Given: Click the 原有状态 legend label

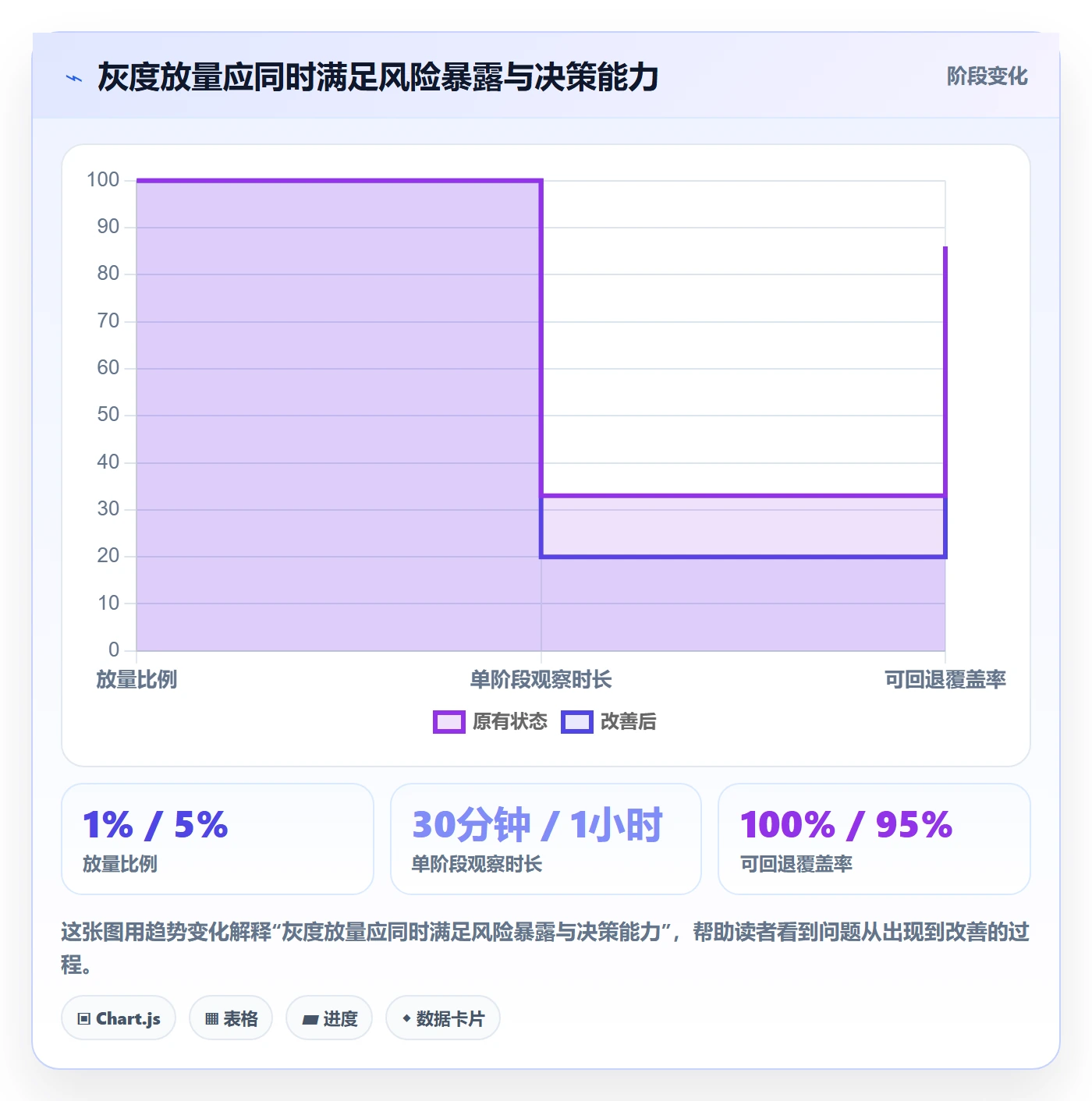Looking at the screenshot, I should (510, 722).
